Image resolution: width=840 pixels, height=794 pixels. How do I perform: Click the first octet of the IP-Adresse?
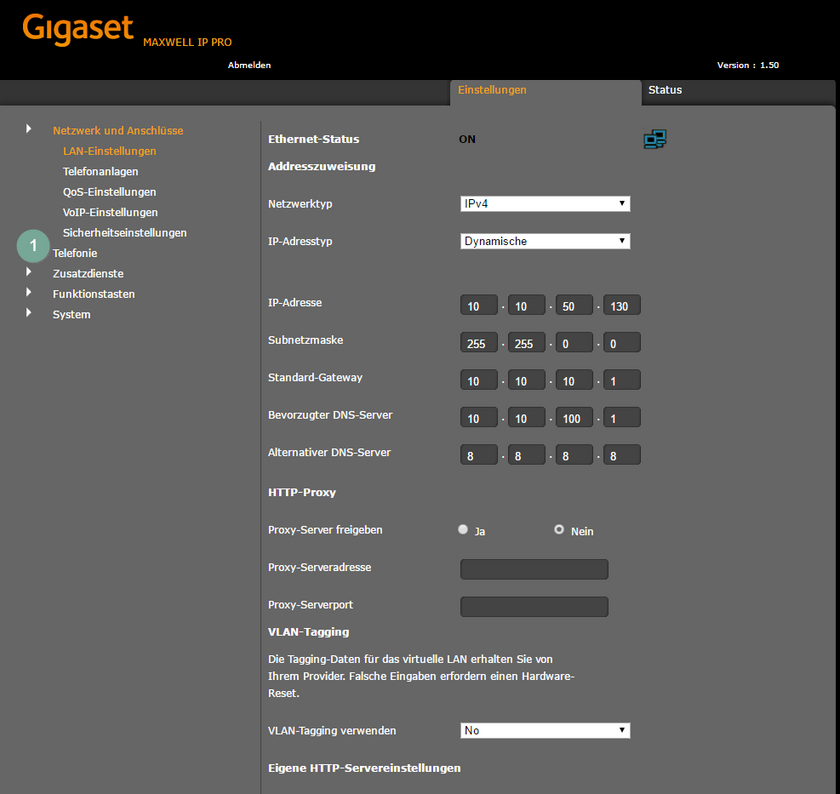point(478,305)
